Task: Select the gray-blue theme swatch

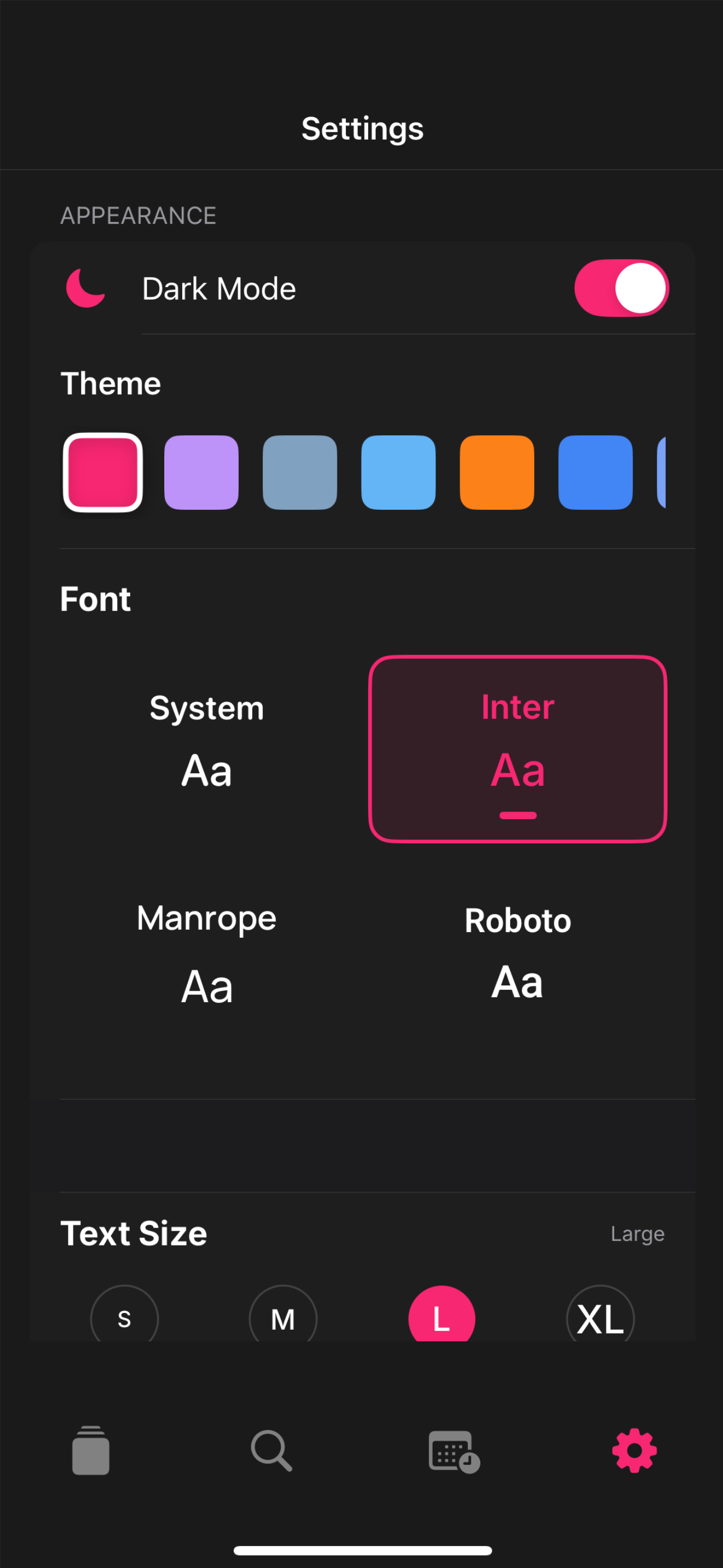Action: [x=300, y=472]
